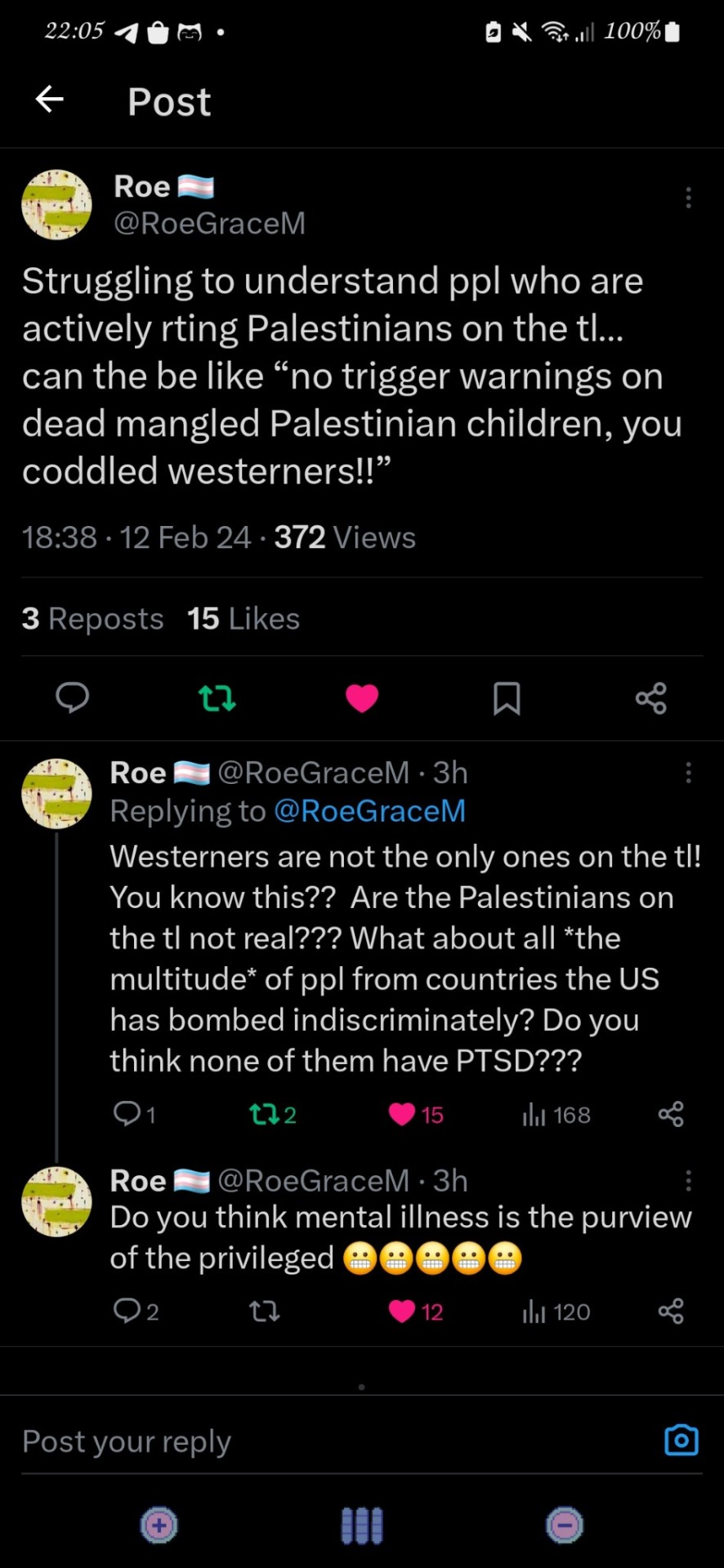Image resolution: width=724 pixels, height=1568 pixels.
Task: Bookmark the main post
Action: tap(507, 698)
